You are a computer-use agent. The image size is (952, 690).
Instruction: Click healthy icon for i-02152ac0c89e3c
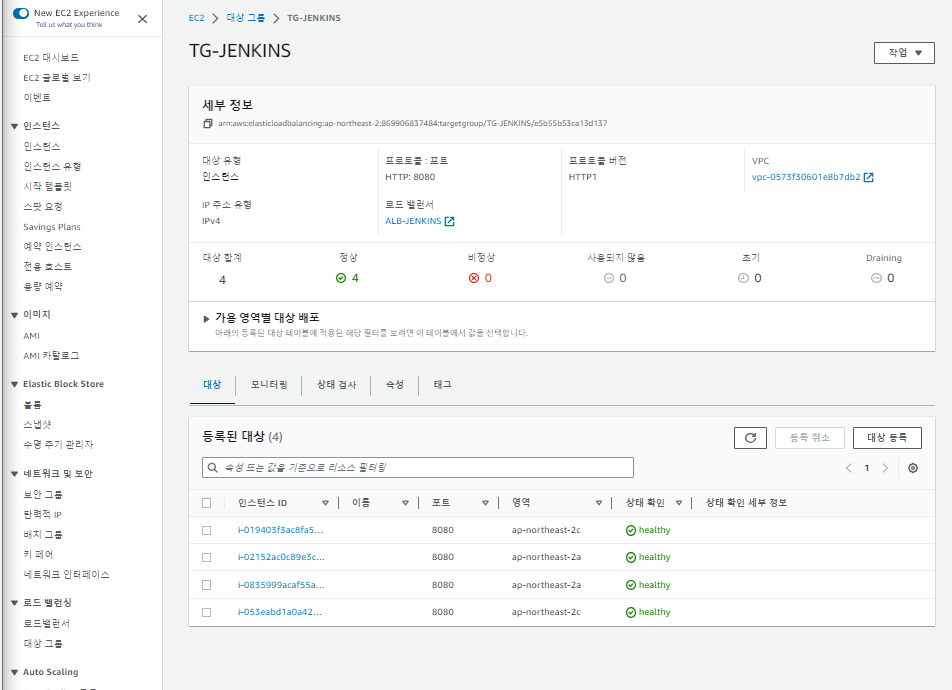point(631,558)
